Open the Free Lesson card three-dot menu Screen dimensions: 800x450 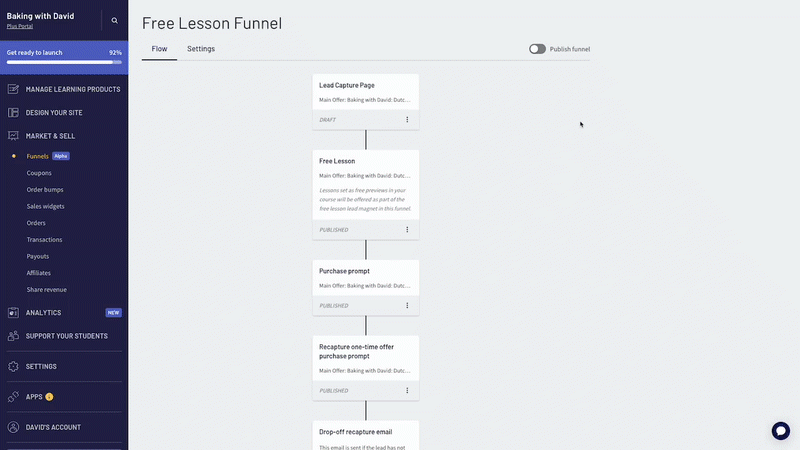coord(407,230)
